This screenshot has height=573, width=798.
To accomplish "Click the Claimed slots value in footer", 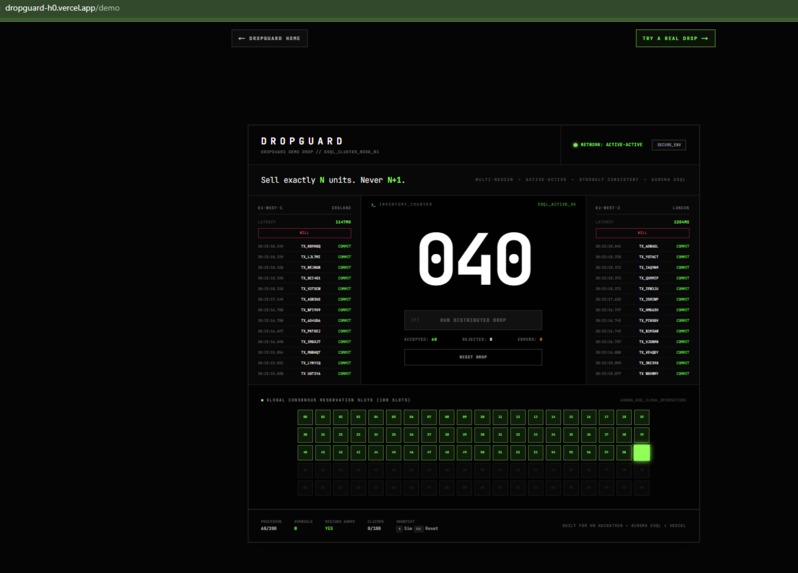I will pos(374,529).
